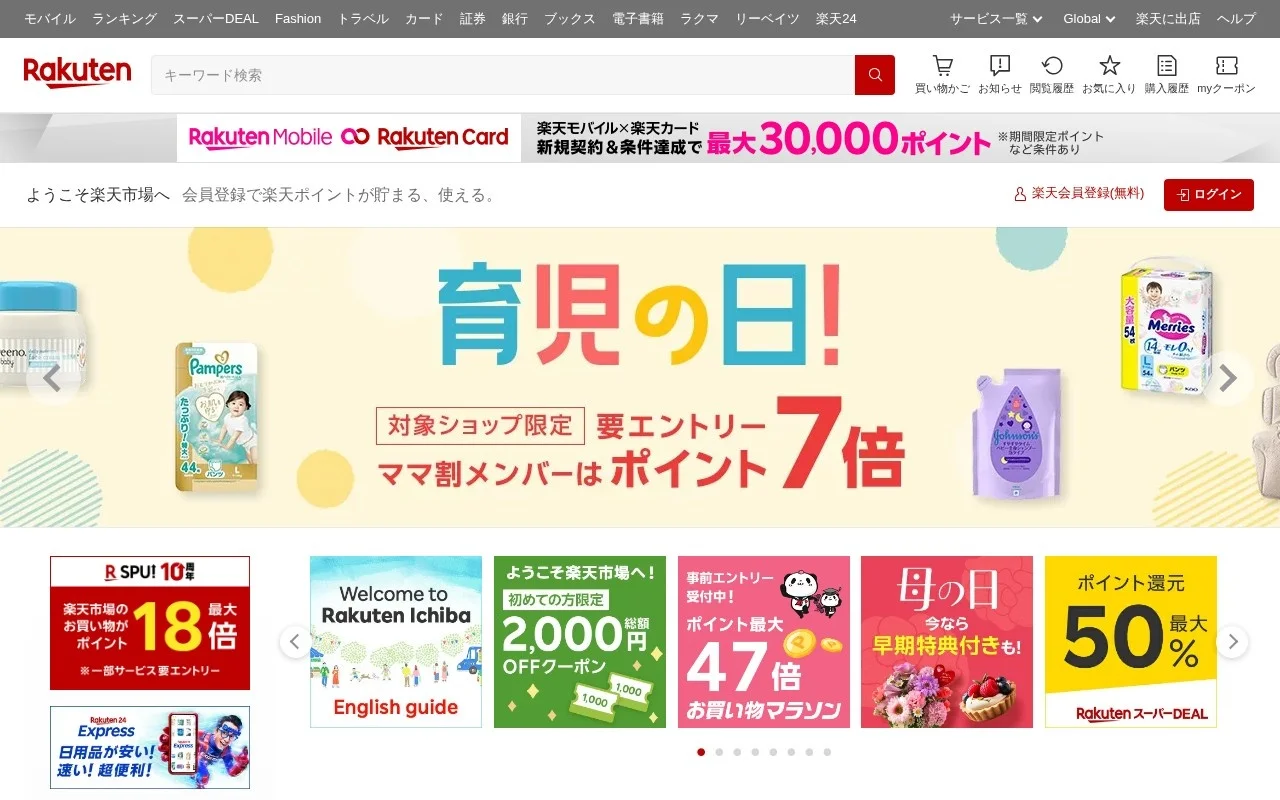Open myクーポン coupon icon
Image resolution: width=1280 pixels, height=800 pixels.
point(1226,75)
